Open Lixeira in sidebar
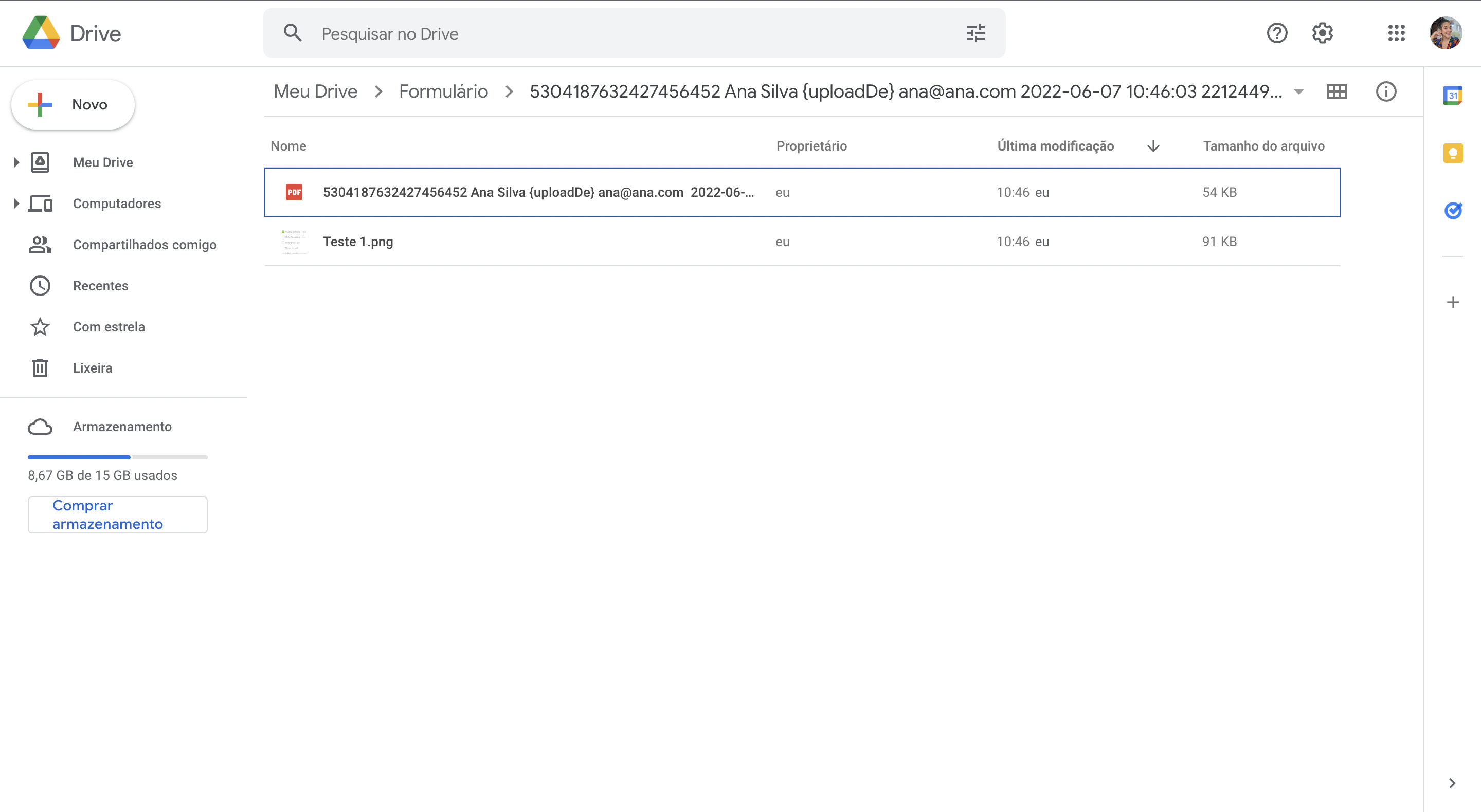Viewport: 1481px width, 812px height. (x=92, y=368)
